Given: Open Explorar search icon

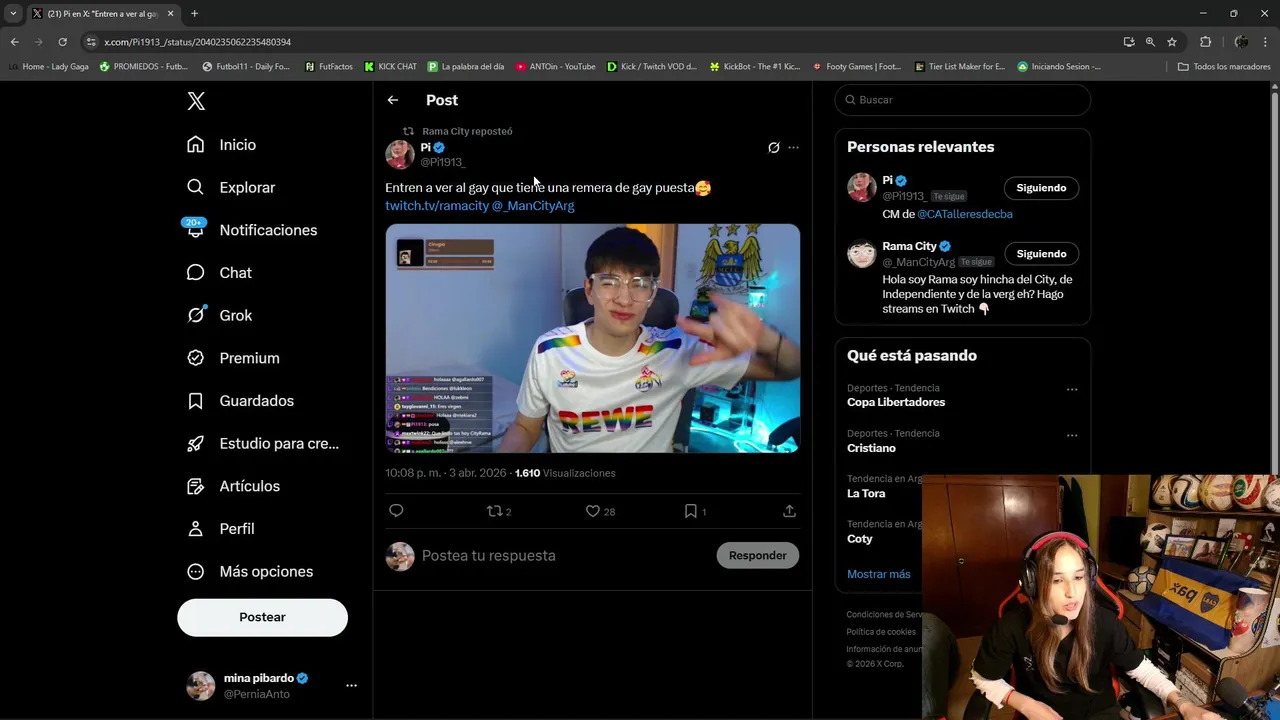Looking at the screenshot, I should click(196, 187).
